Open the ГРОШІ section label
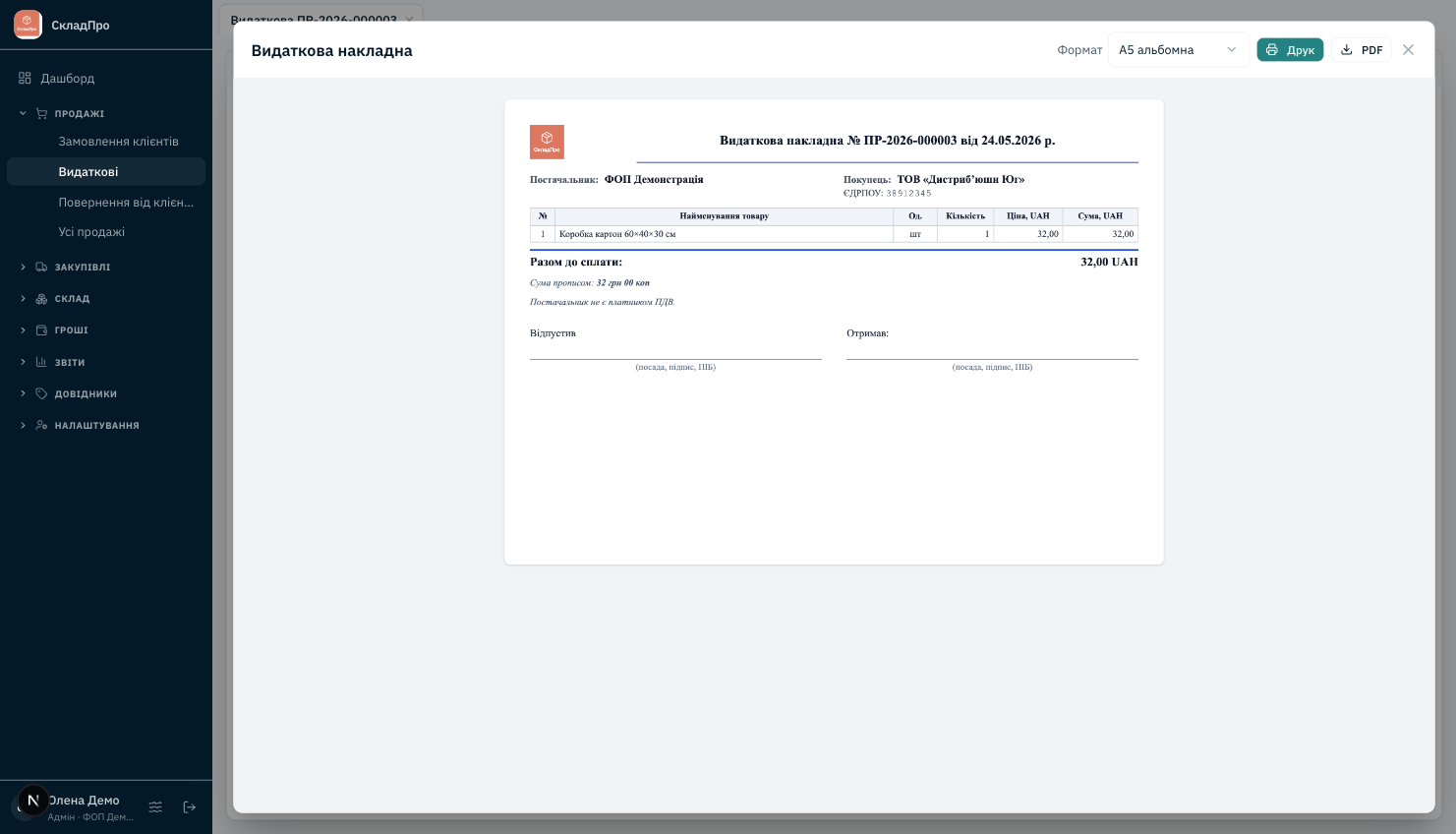Viewport: 1456px width, 834px height. point(72,330)
